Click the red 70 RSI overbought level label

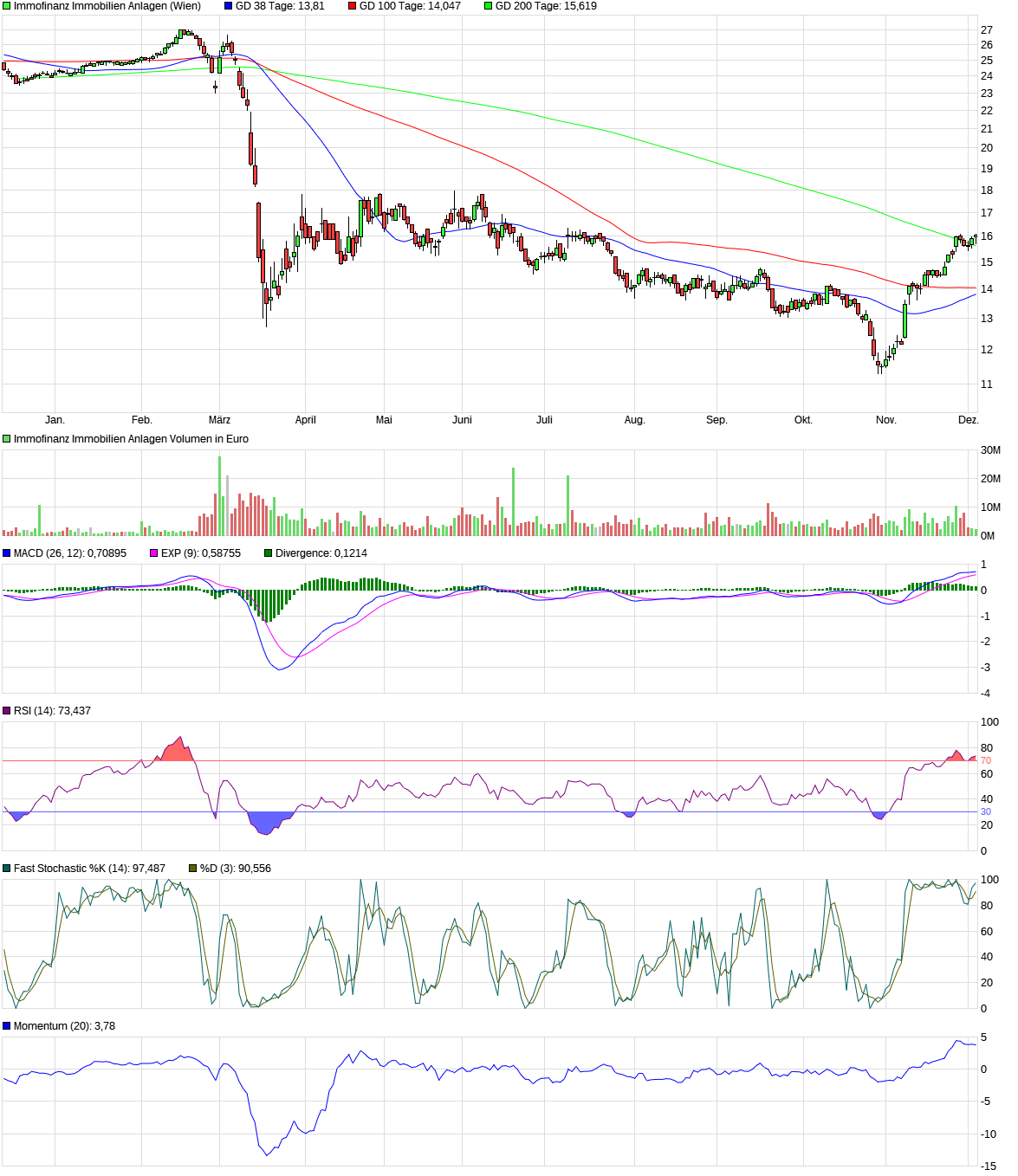[986, 761]
